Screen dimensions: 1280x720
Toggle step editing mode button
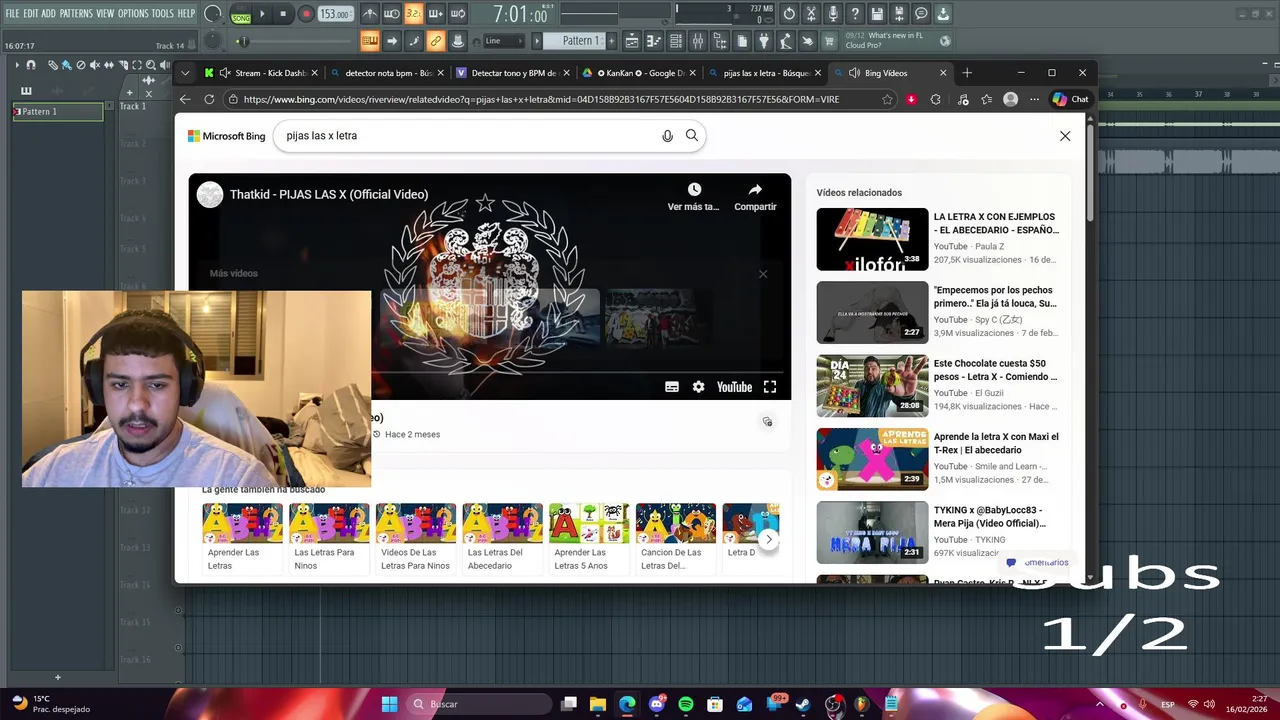click(x=414, y=41)
